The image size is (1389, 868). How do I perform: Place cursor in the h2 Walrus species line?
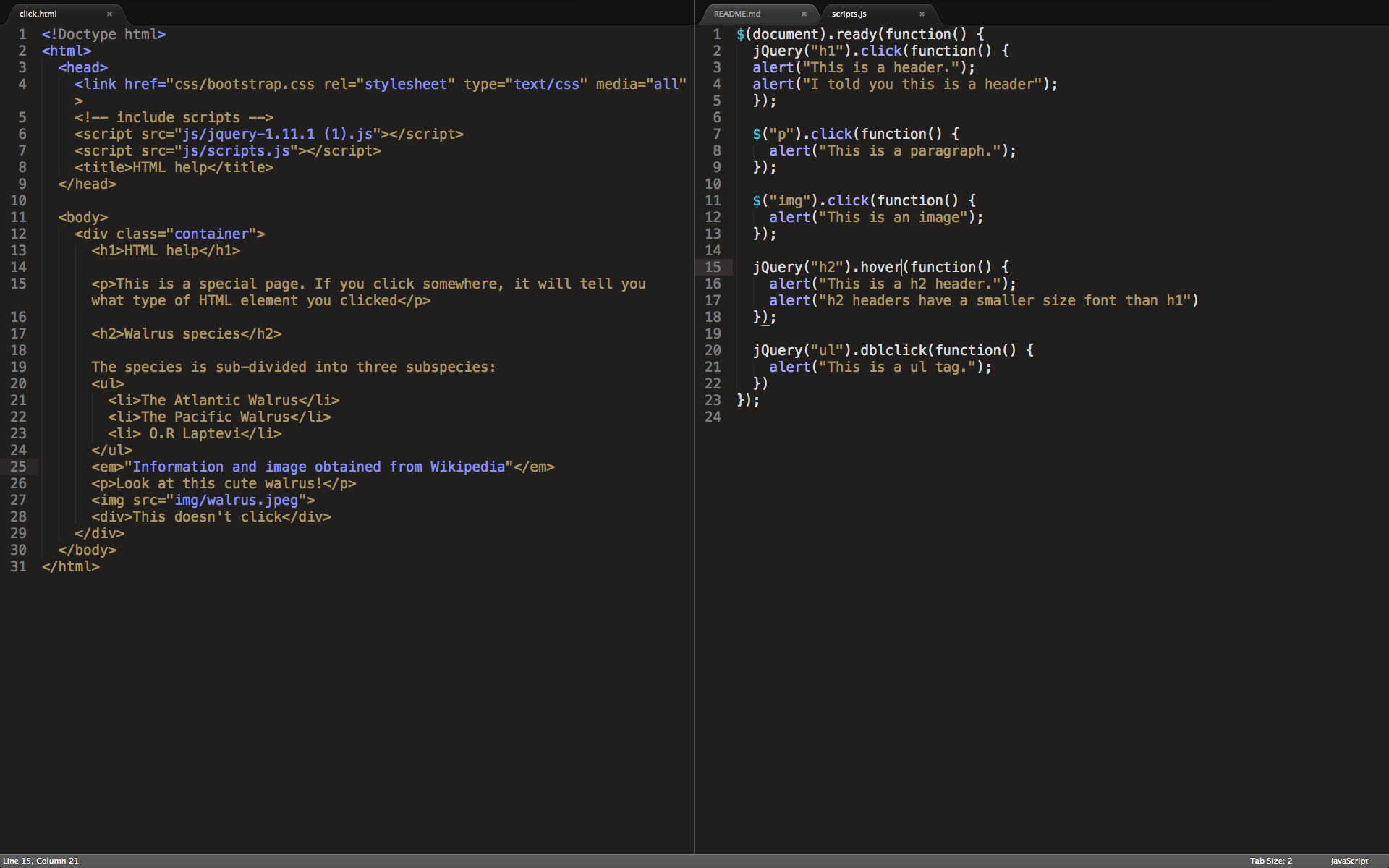click(x=186, y=333)
